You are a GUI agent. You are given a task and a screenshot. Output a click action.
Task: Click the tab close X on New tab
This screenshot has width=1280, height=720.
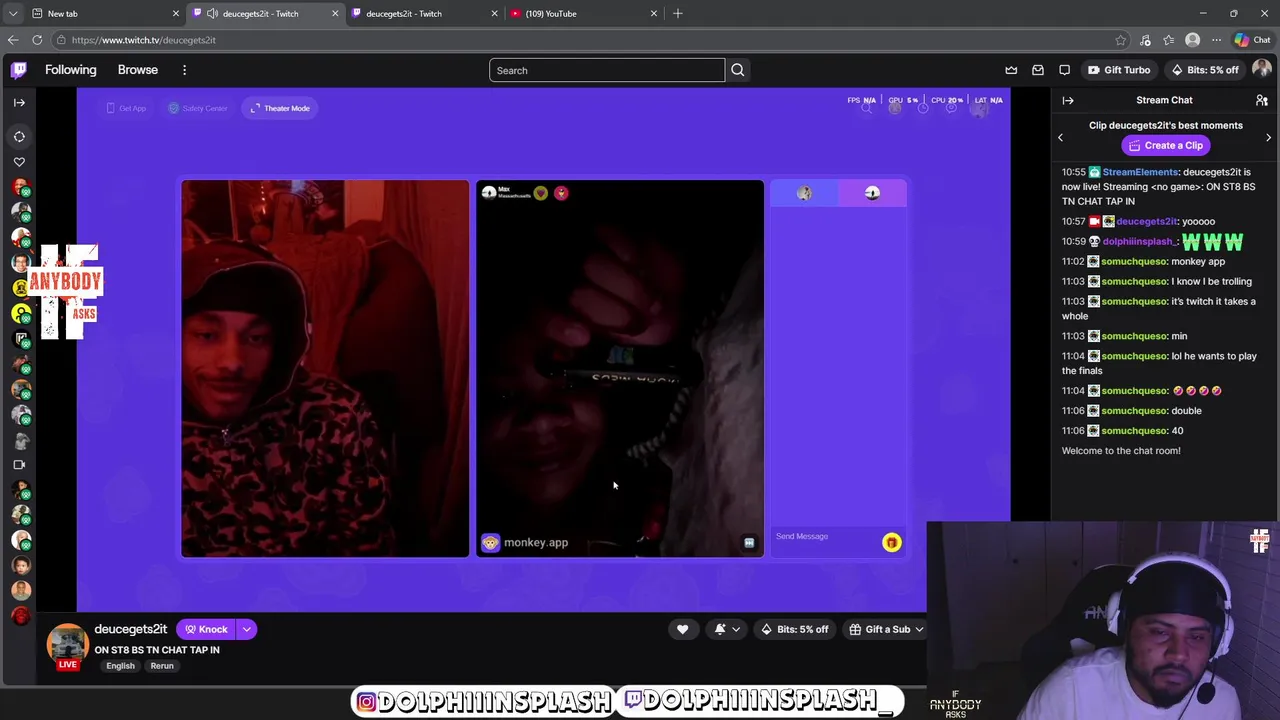(x=176, y=13)
